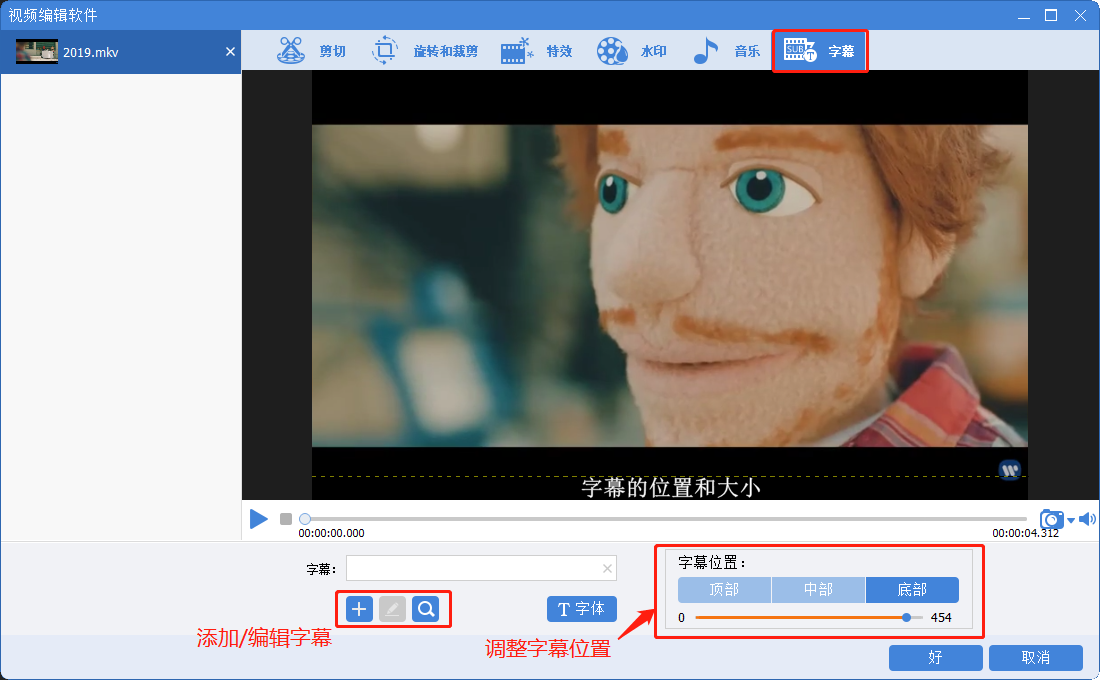
Task: Click the edit subtitle pencil button
Action: 392,609
